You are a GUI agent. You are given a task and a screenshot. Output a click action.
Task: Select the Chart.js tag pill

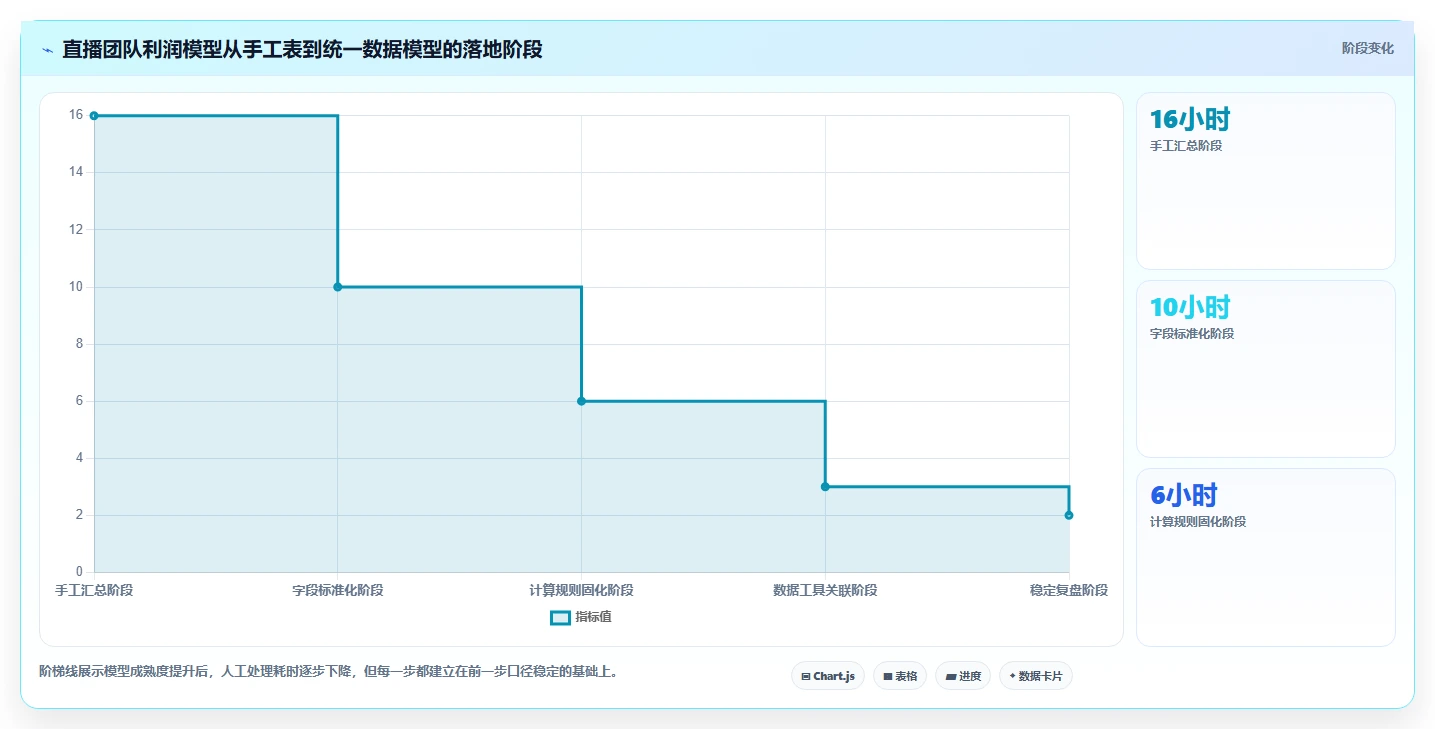[x=827, y=676]
